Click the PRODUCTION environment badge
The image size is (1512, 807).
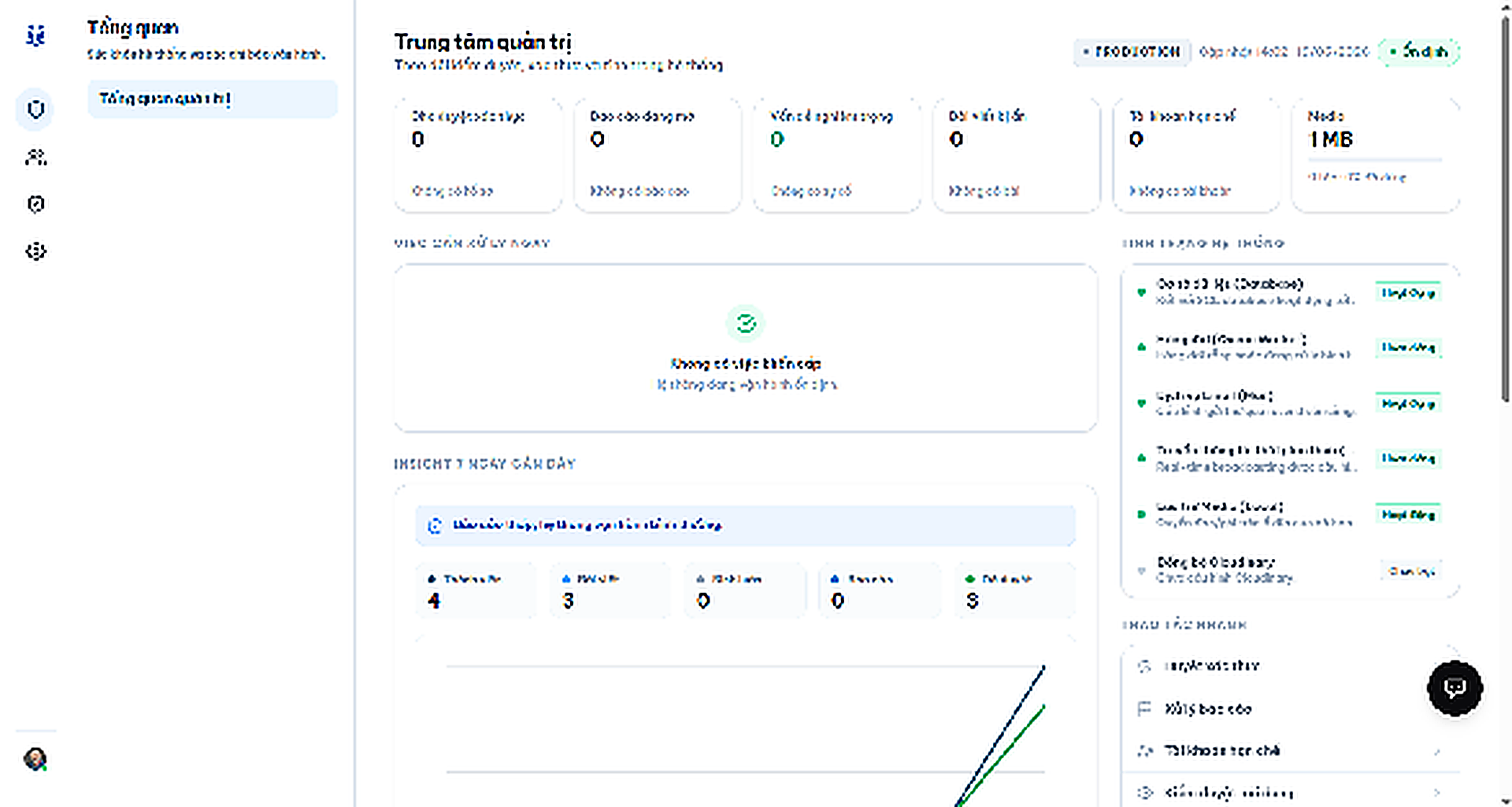pyautogui.click(x=1132, y=52)
